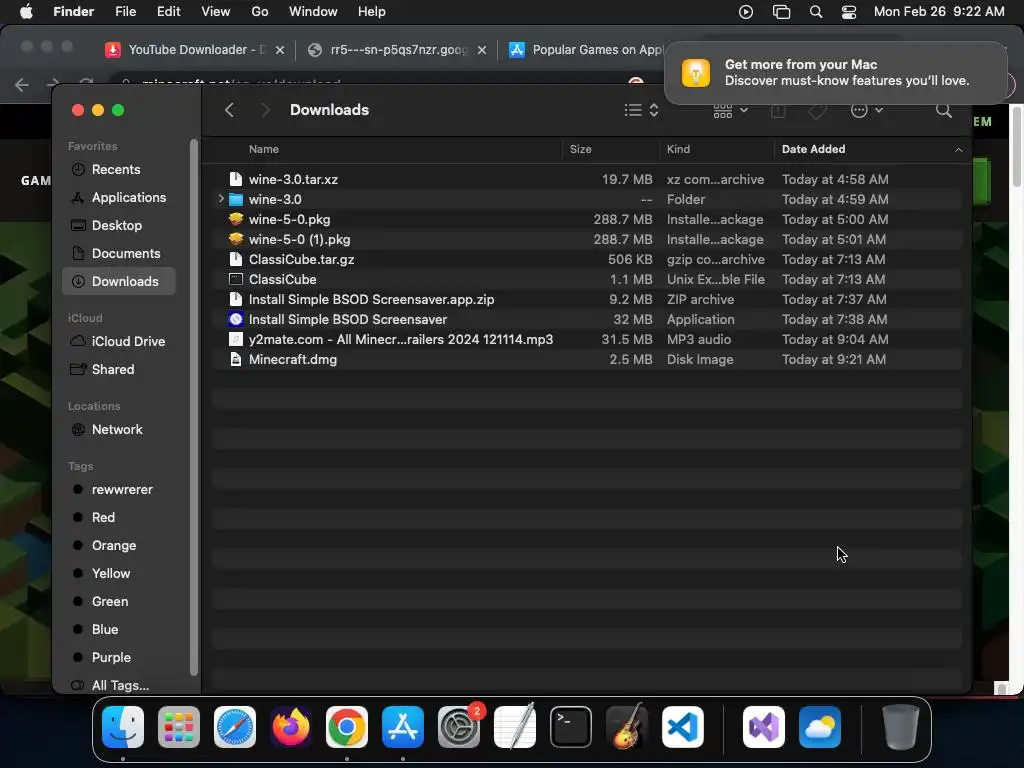
Task: Open Spotlight search in the menu bar
Action: click(x=816, y=12)
